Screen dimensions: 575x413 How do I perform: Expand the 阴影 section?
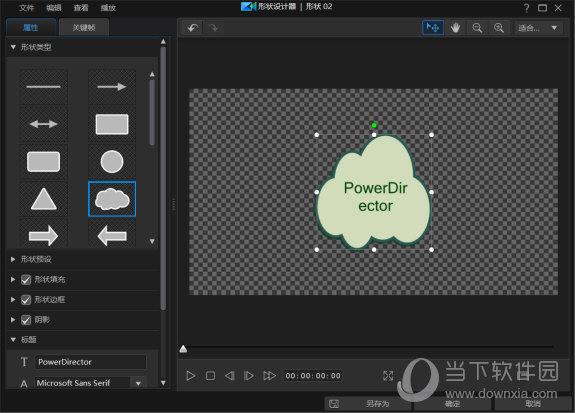point(13,320)
